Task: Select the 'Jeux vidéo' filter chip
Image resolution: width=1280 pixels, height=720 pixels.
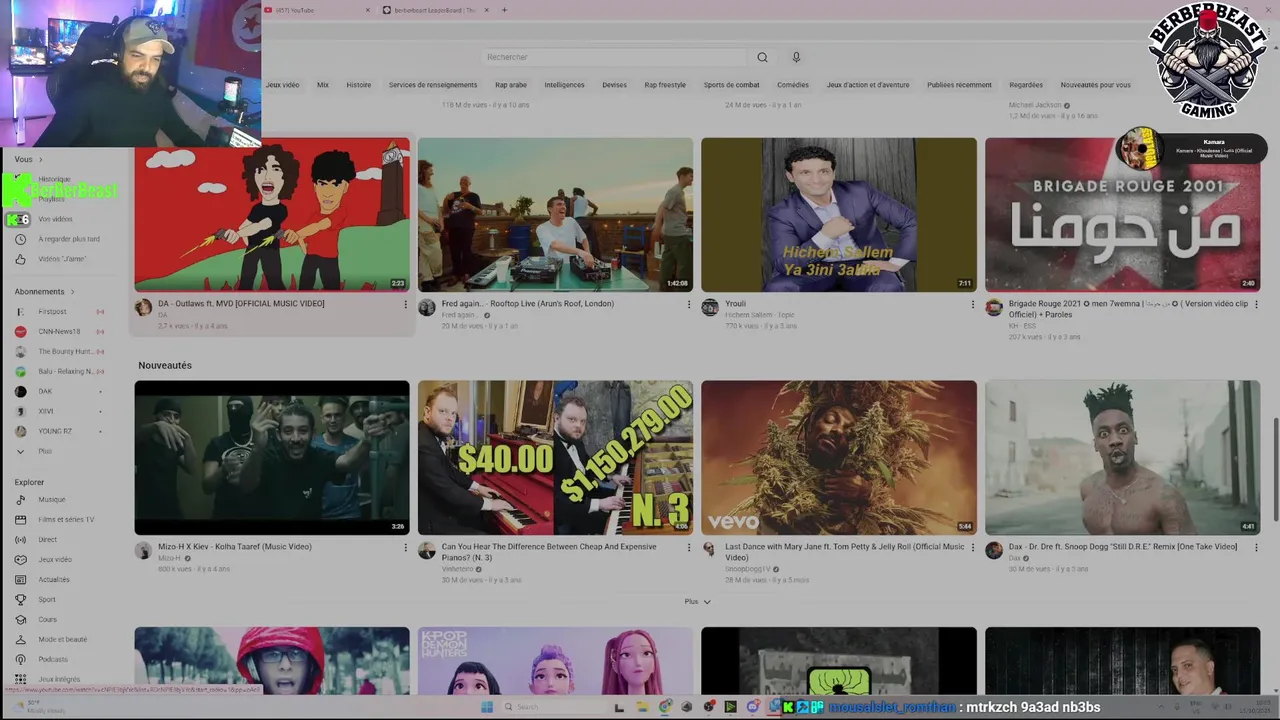Action: [282, 85]
